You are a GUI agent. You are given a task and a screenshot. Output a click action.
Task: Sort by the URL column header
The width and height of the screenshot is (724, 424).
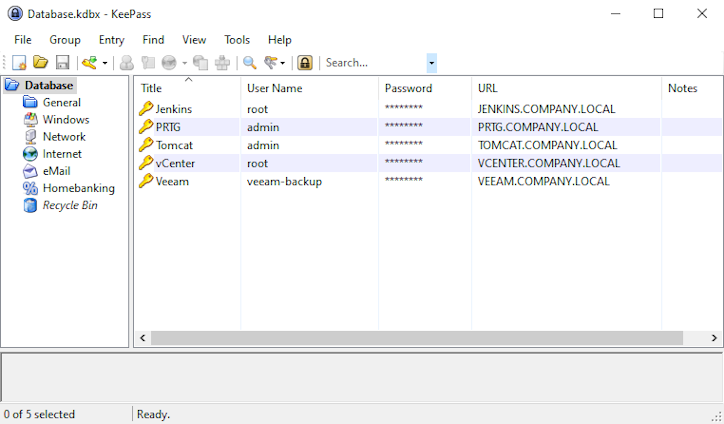click(x=567, y=88)
